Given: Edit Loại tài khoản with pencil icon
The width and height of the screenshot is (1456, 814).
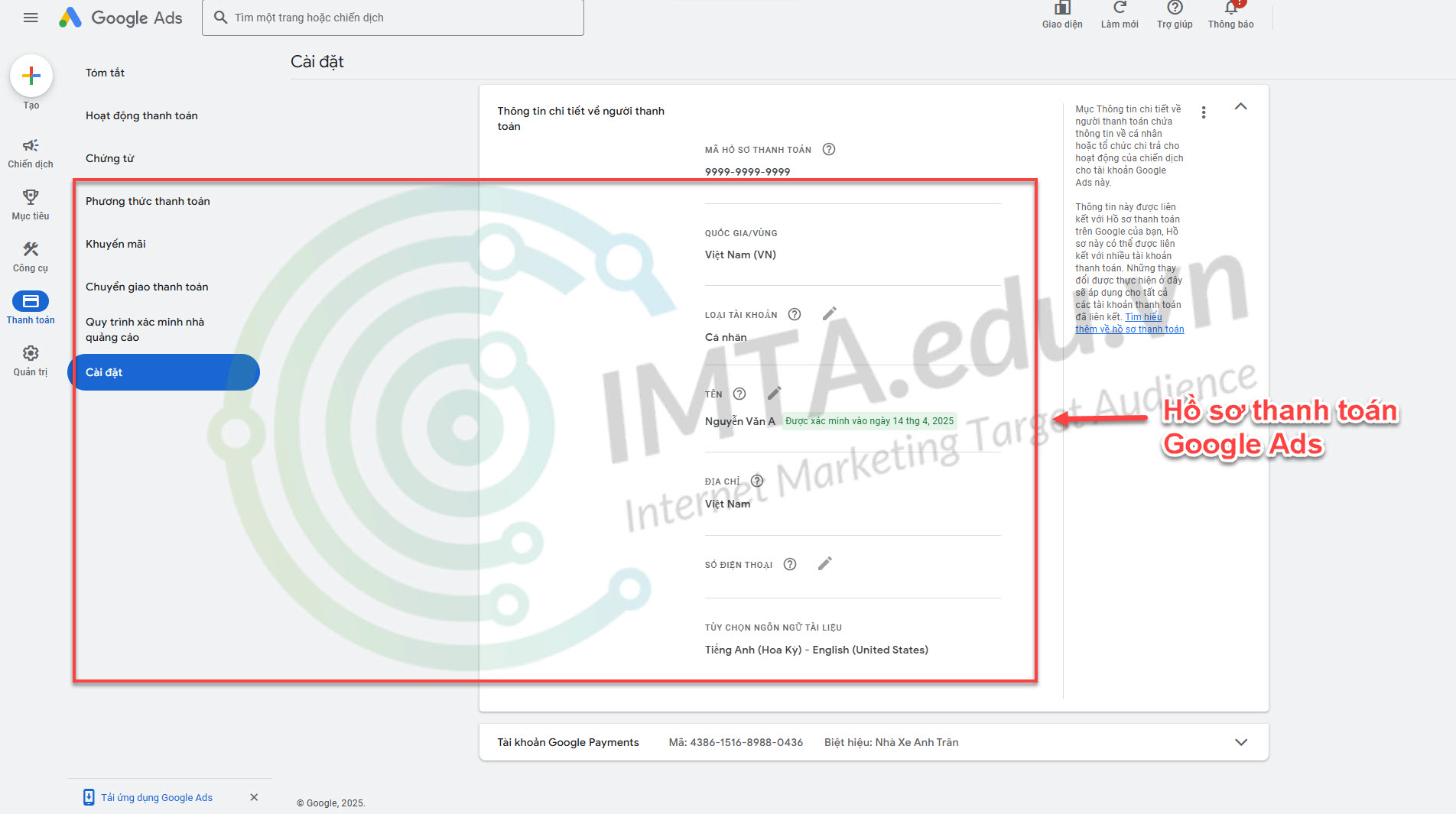Looking at the screenshot, I should point(830,313).
